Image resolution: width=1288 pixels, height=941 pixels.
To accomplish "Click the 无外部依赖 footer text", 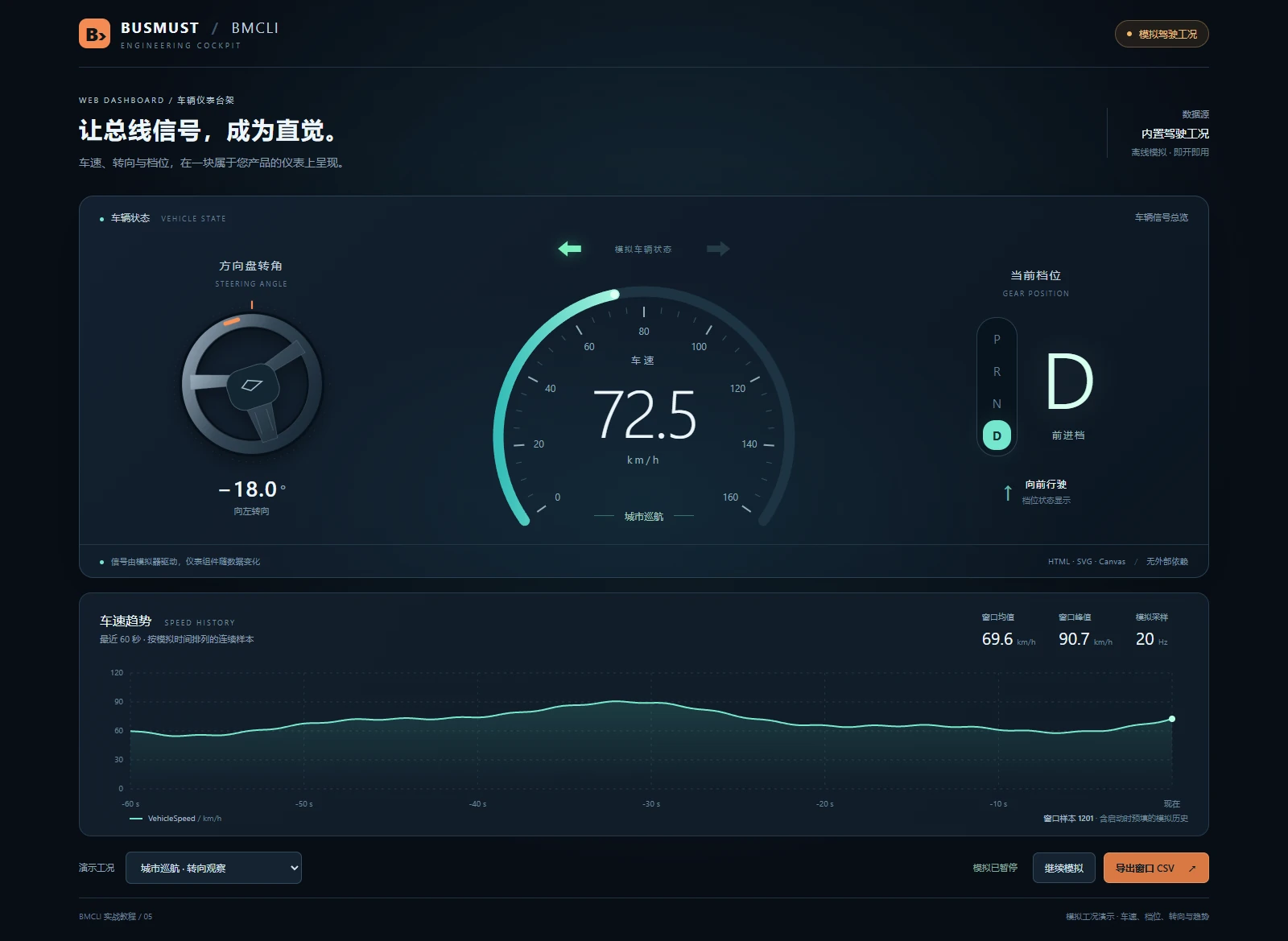I will click(1167, 562).
